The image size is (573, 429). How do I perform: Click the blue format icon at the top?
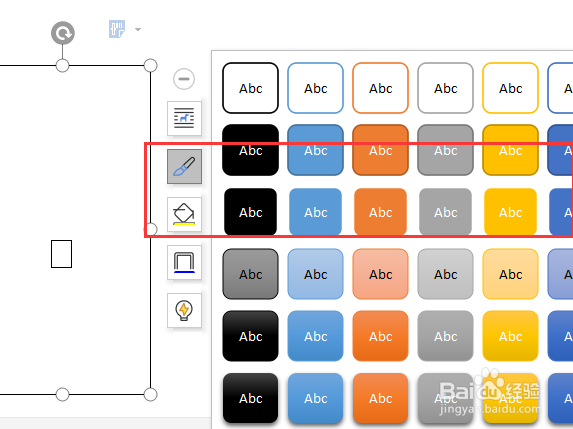pyautogui.click(x=117, y=29)
